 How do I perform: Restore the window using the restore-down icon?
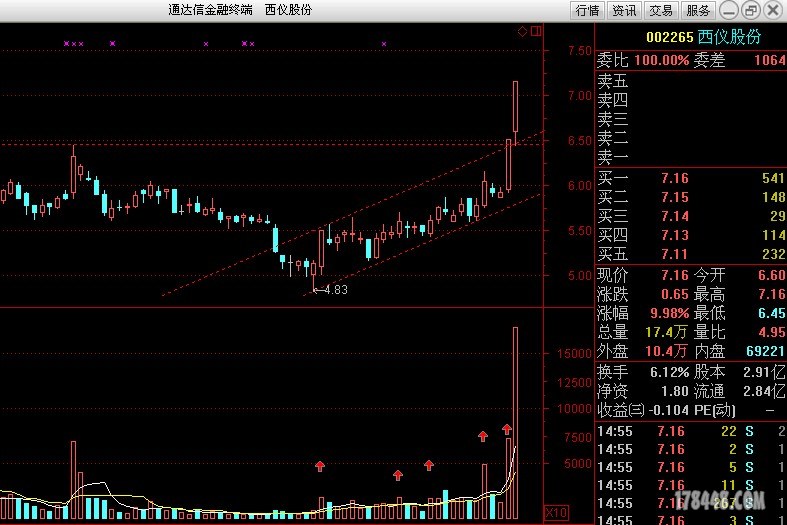(x=750, y=10)
